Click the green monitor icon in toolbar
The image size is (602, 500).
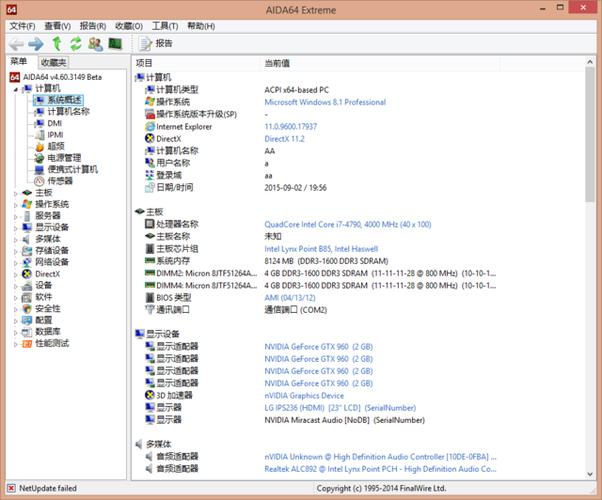[x=115, y=44]
